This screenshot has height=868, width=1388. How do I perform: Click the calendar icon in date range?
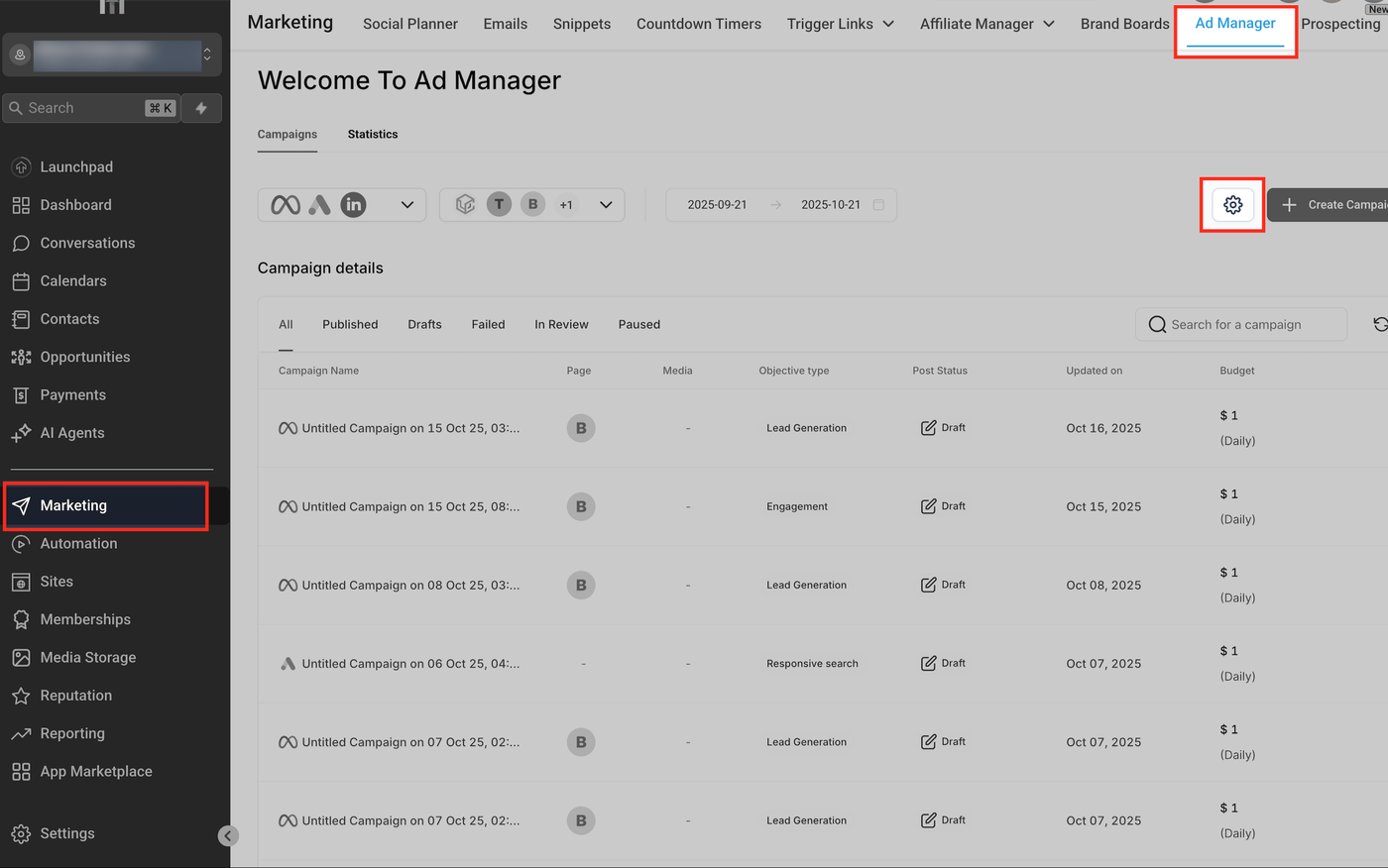click(878, 205)
